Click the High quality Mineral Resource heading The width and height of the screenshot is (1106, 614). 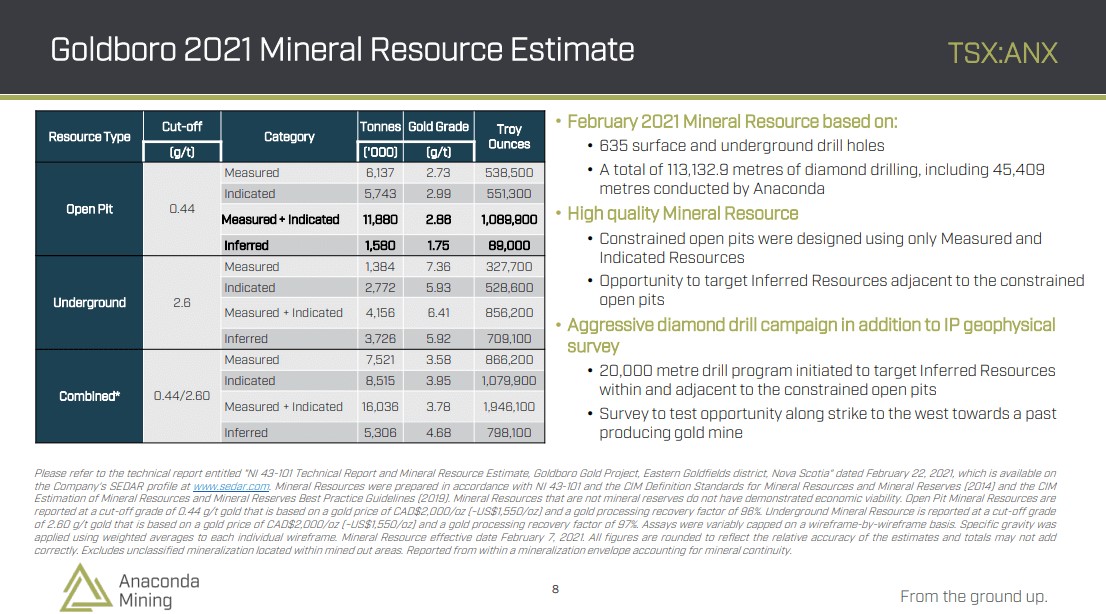pos(683,214)
